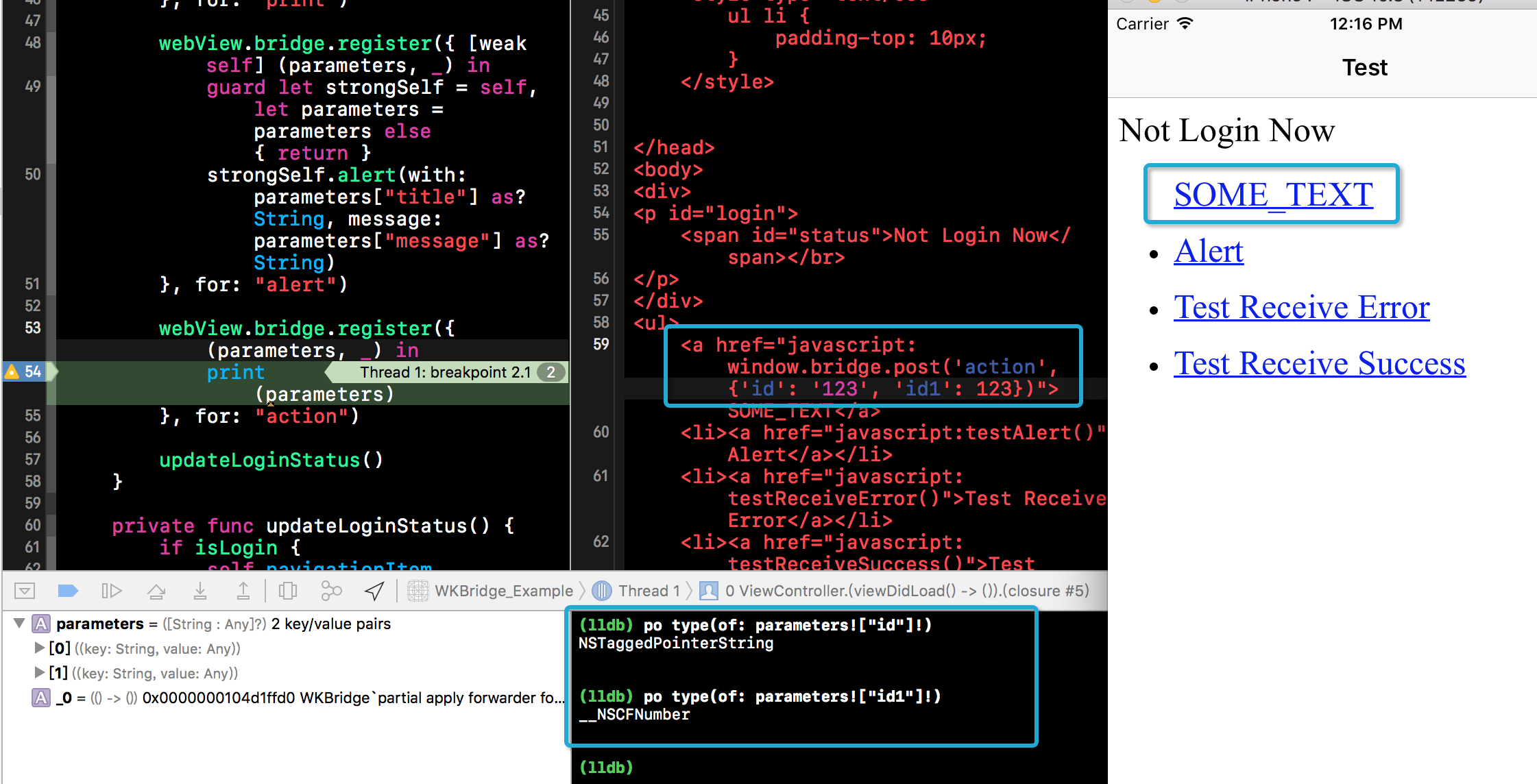
Task: Open Debug View Hierarchy icon
Action: point(288,591)
